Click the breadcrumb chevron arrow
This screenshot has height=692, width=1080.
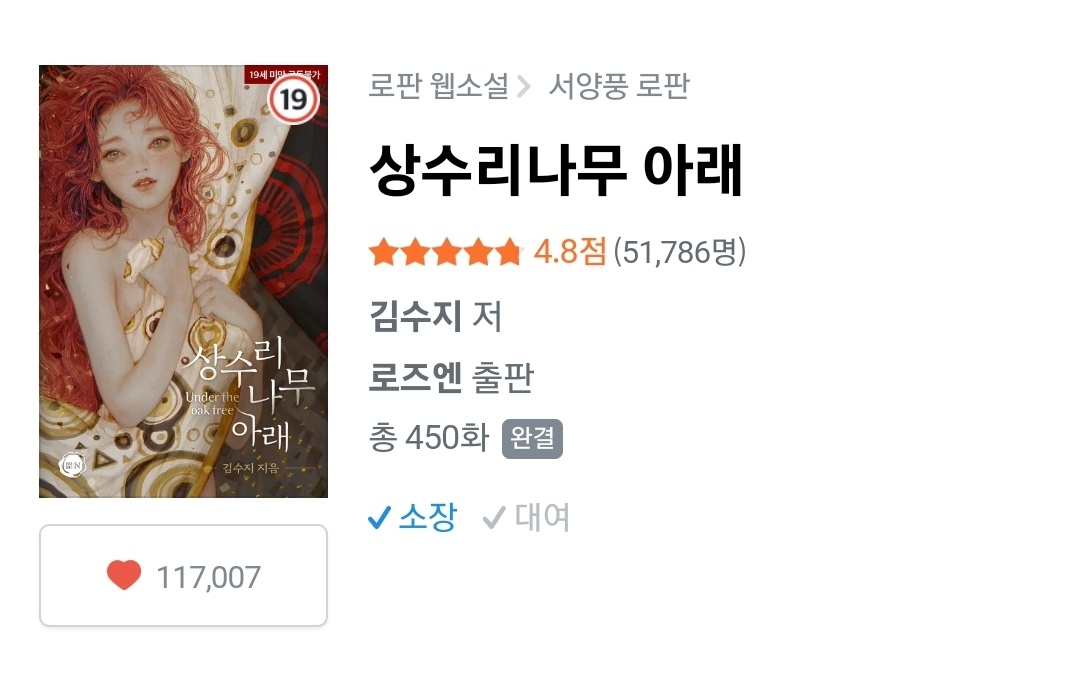click(x=524, y=87)
